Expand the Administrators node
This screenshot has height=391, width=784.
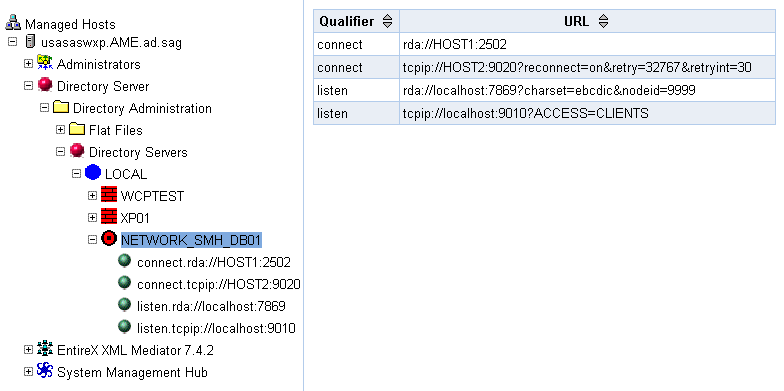point(28,64)
